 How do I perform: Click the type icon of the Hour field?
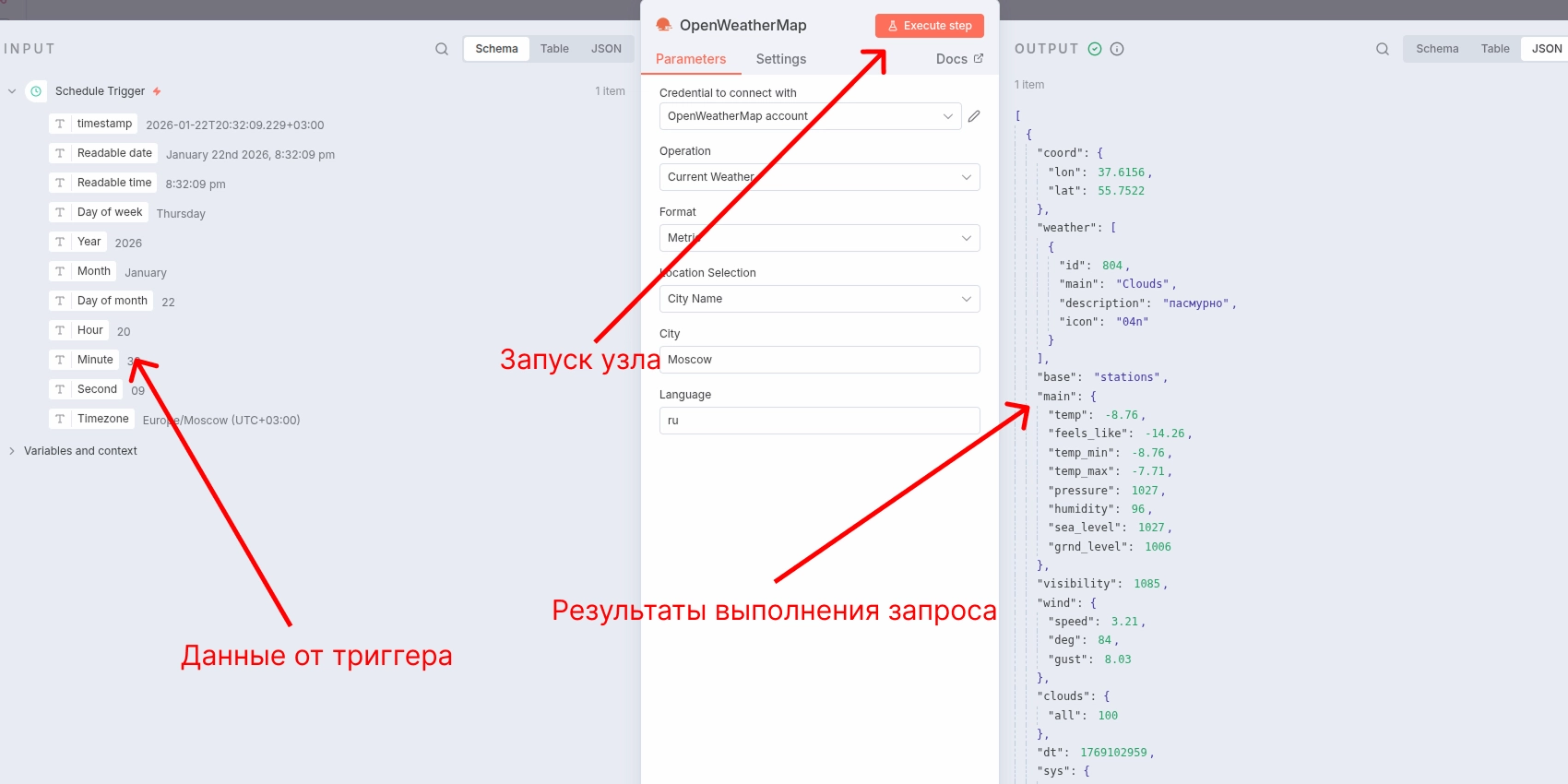tap(60, 330)
